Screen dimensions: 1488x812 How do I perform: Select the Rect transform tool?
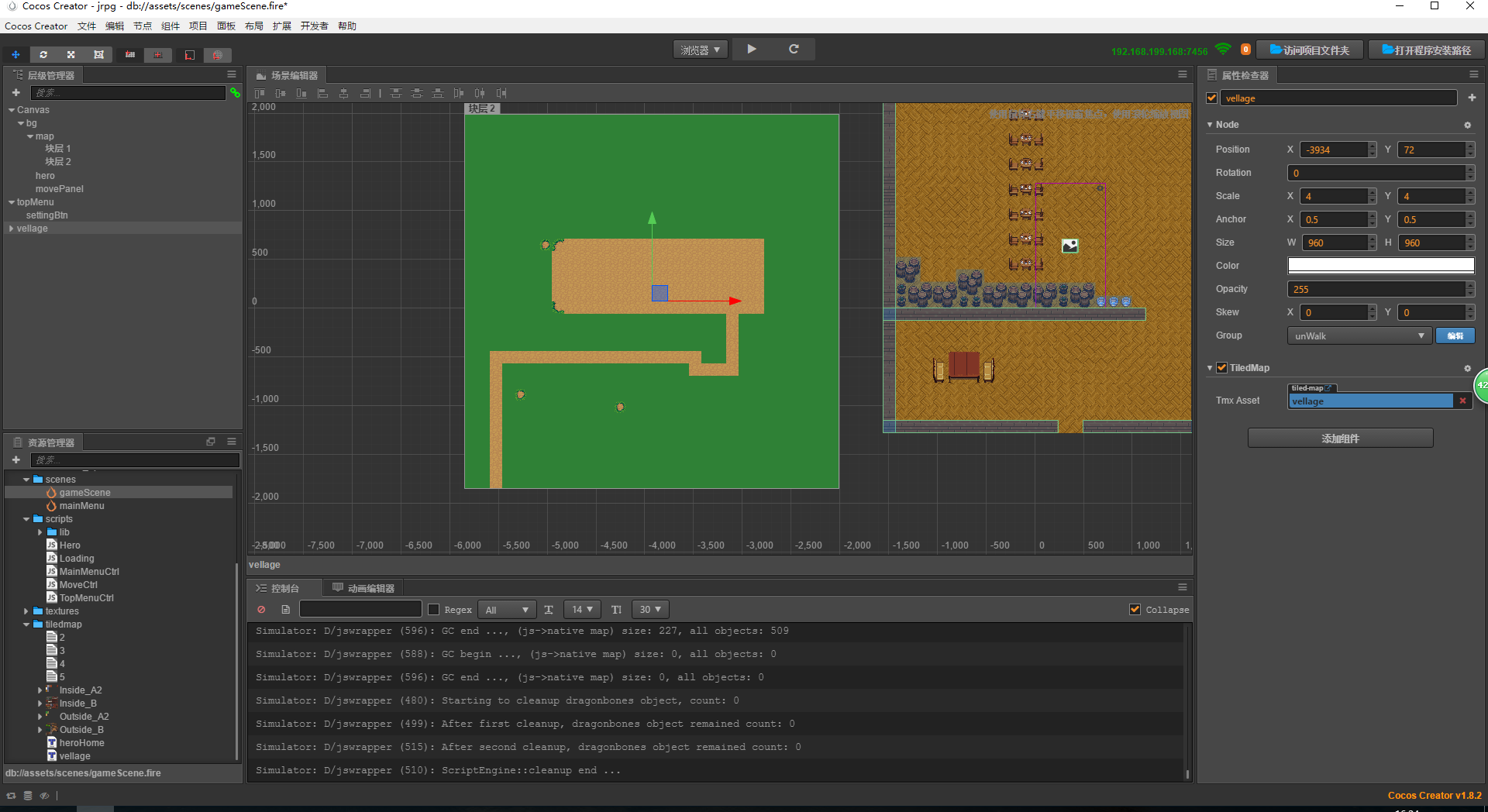click(x=98, y=55)
